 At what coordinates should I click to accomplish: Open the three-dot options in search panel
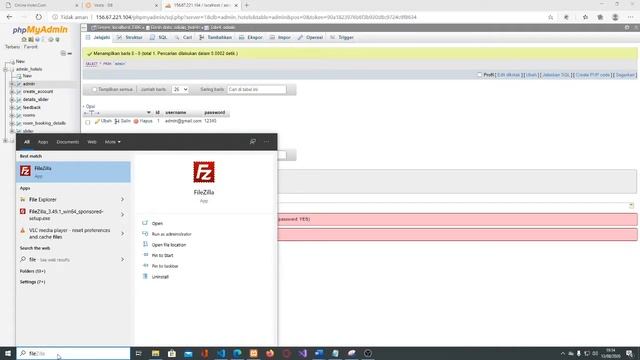point(267,142)
